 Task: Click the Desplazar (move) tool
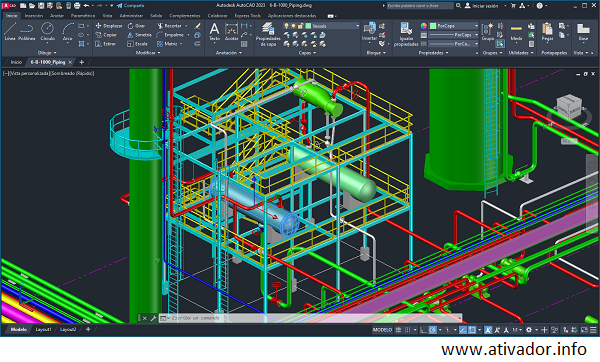[109, 26]
